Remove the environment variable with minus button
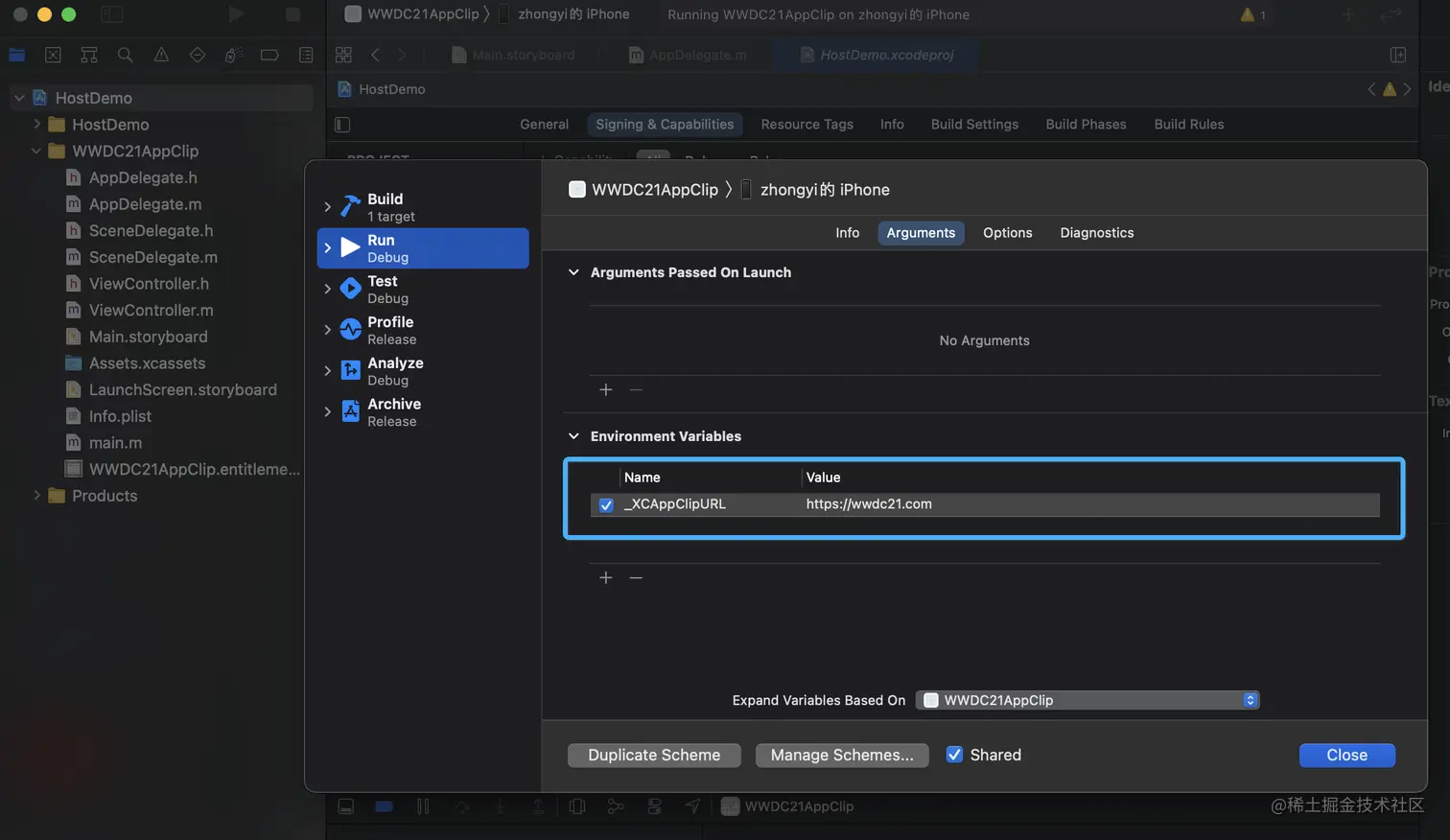The image size is (1450, 840). (636, 577)
